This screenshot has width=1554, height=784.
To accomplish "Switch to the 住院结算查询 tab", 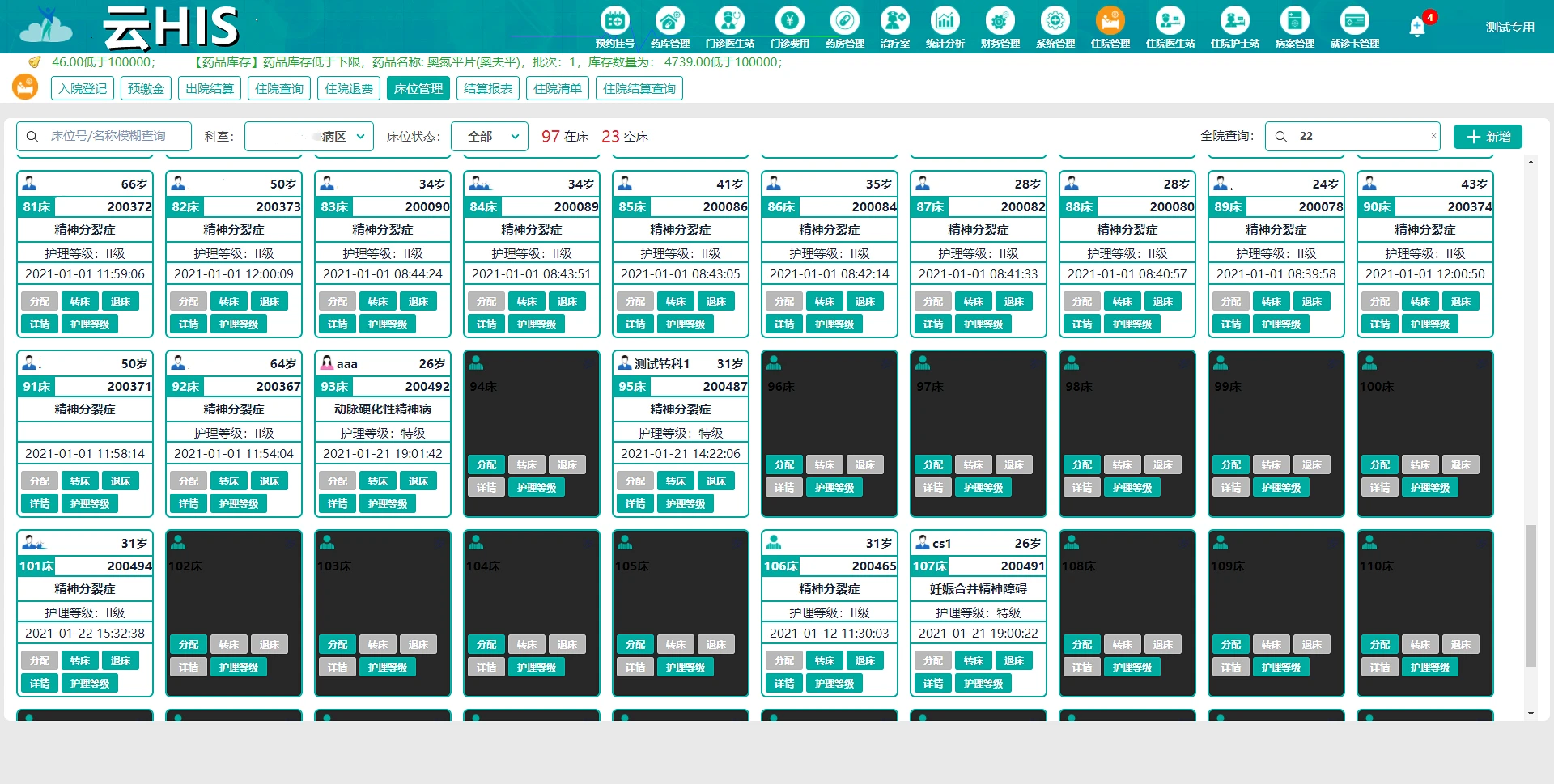I will point(639,88).
